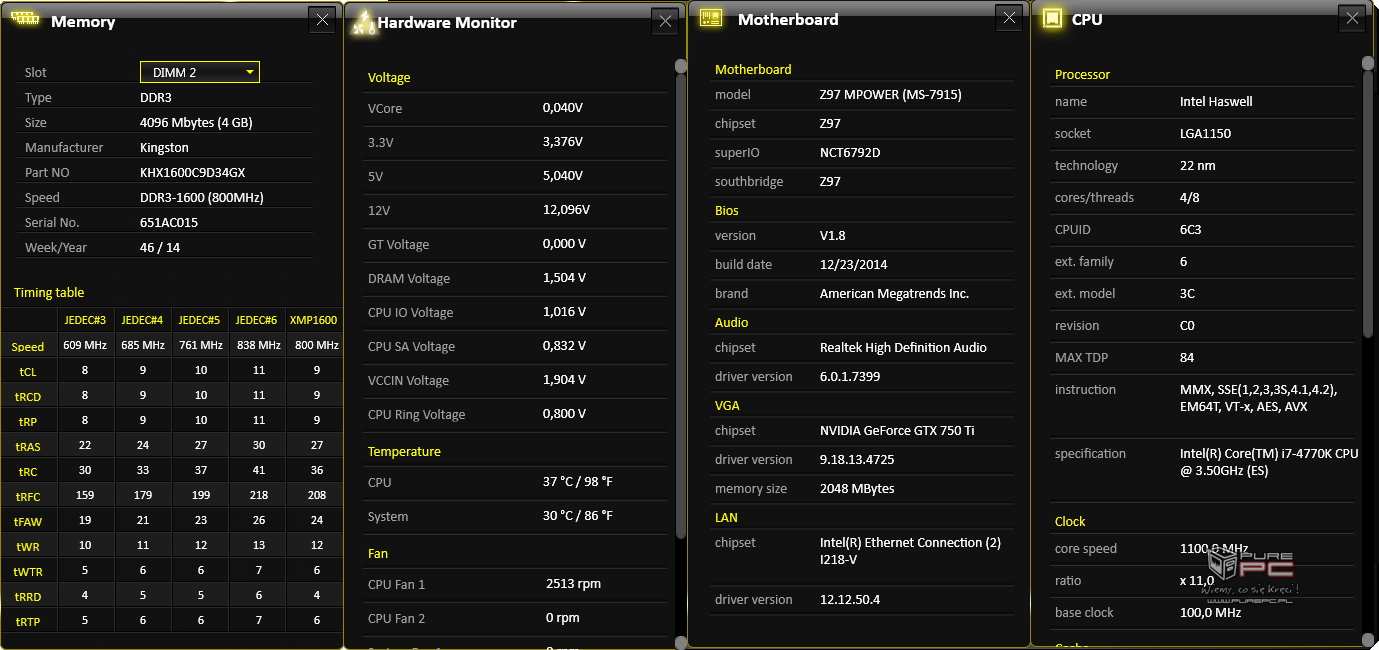This screenshot has width=1379, height=650.
Task: Click the "tRFC" row label
Action: coord(28,496)
